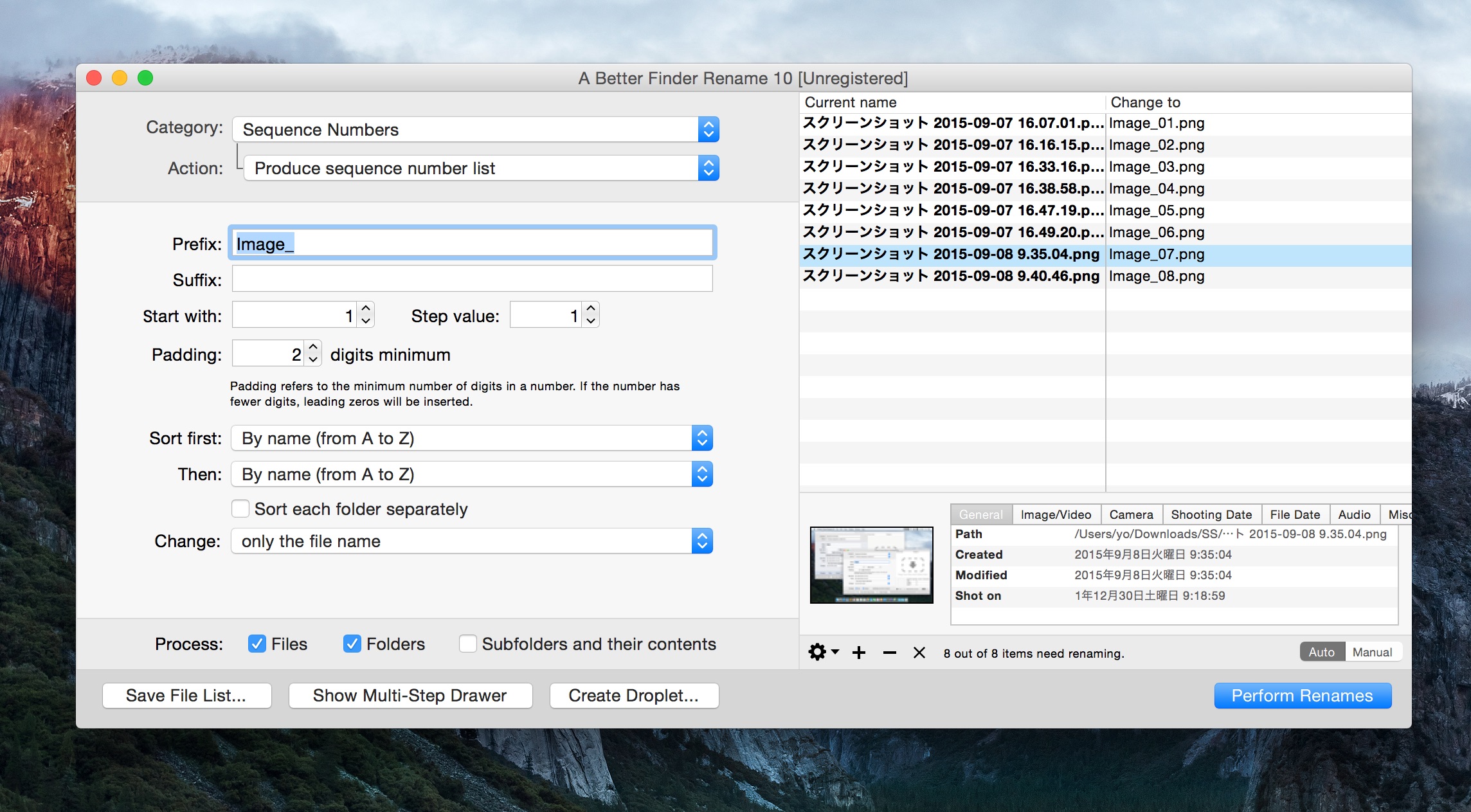Switch to the Camera metadata tab

click(x=1131, y=514)
